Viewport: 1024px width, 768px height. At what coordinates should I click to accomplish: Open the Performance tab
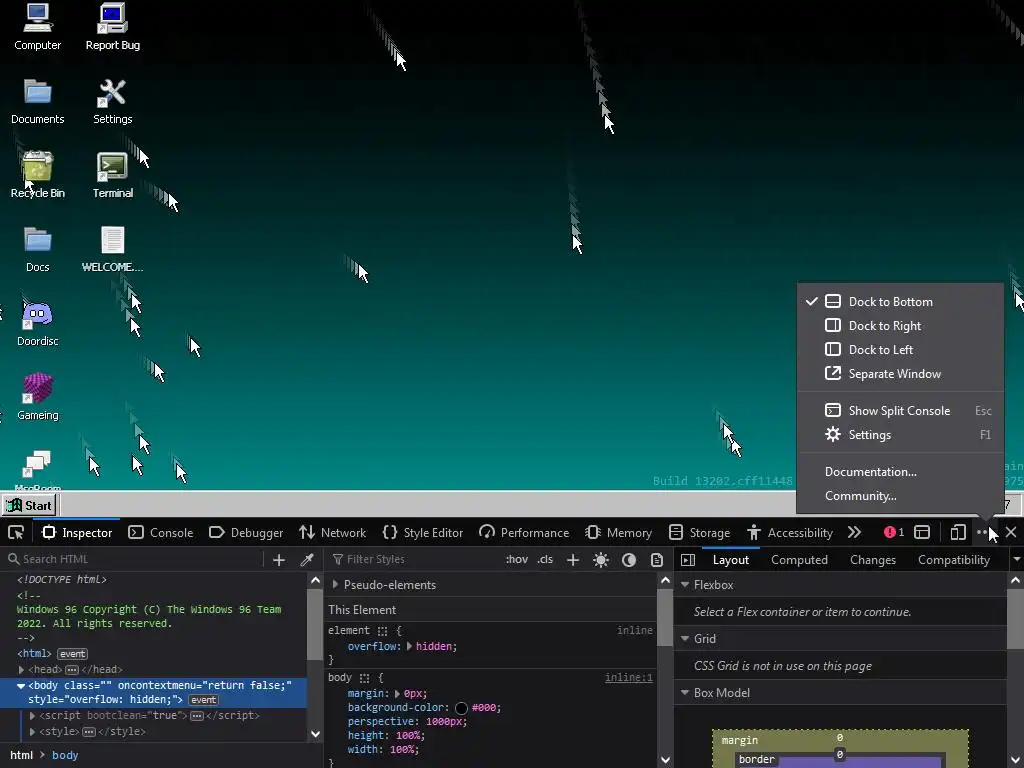tap(524, 532)
